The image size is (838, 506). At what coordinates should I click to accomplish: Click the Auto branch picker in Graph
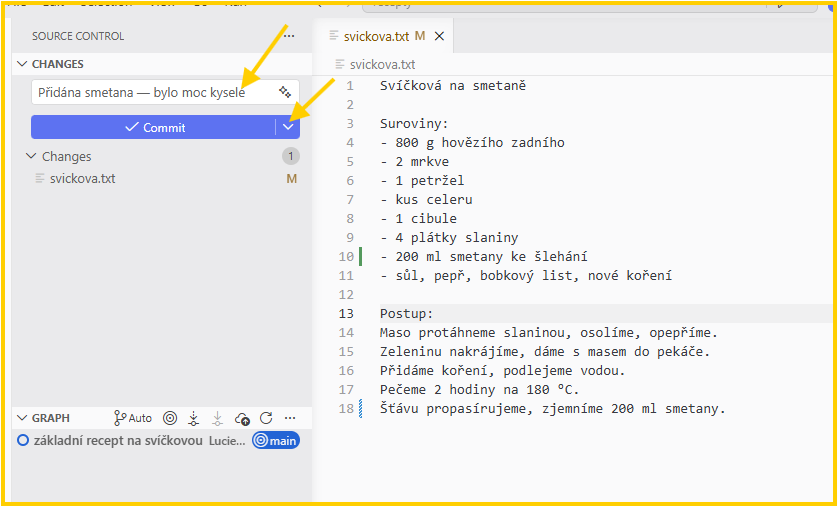133,418
